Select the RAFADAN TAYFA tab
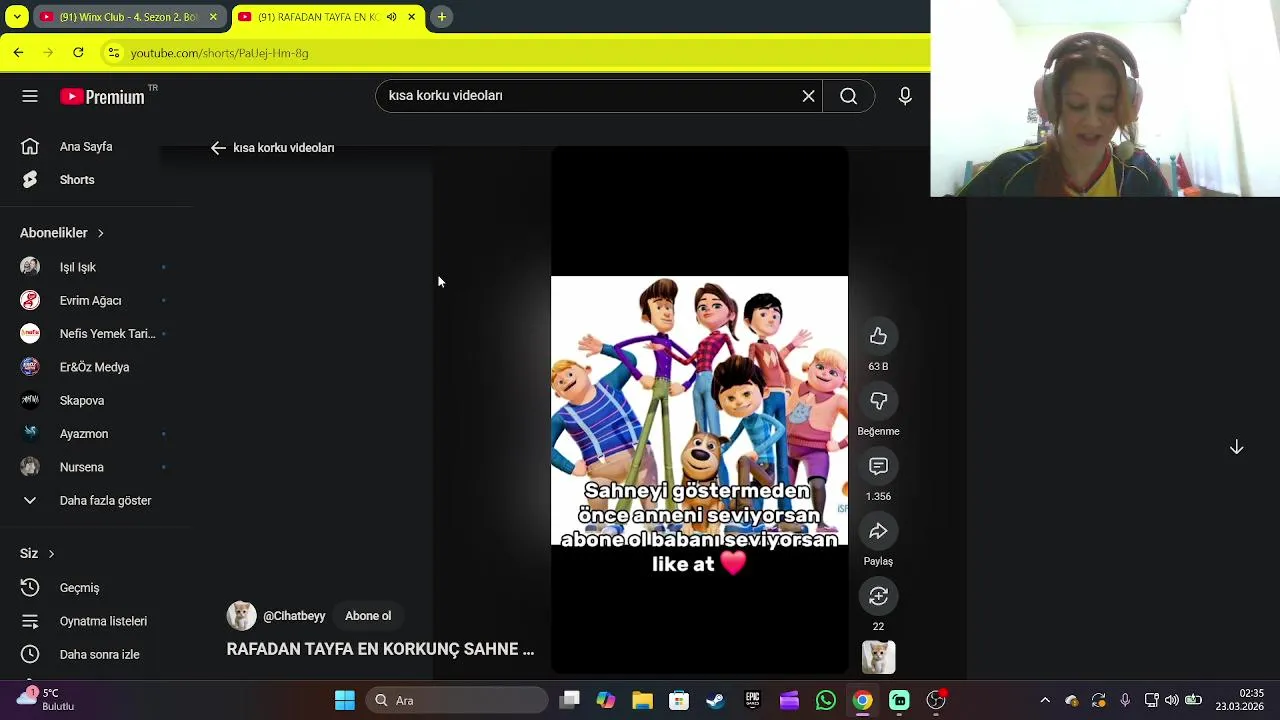The height and width of the screenshot is (720, 1280). click(316, 17)
